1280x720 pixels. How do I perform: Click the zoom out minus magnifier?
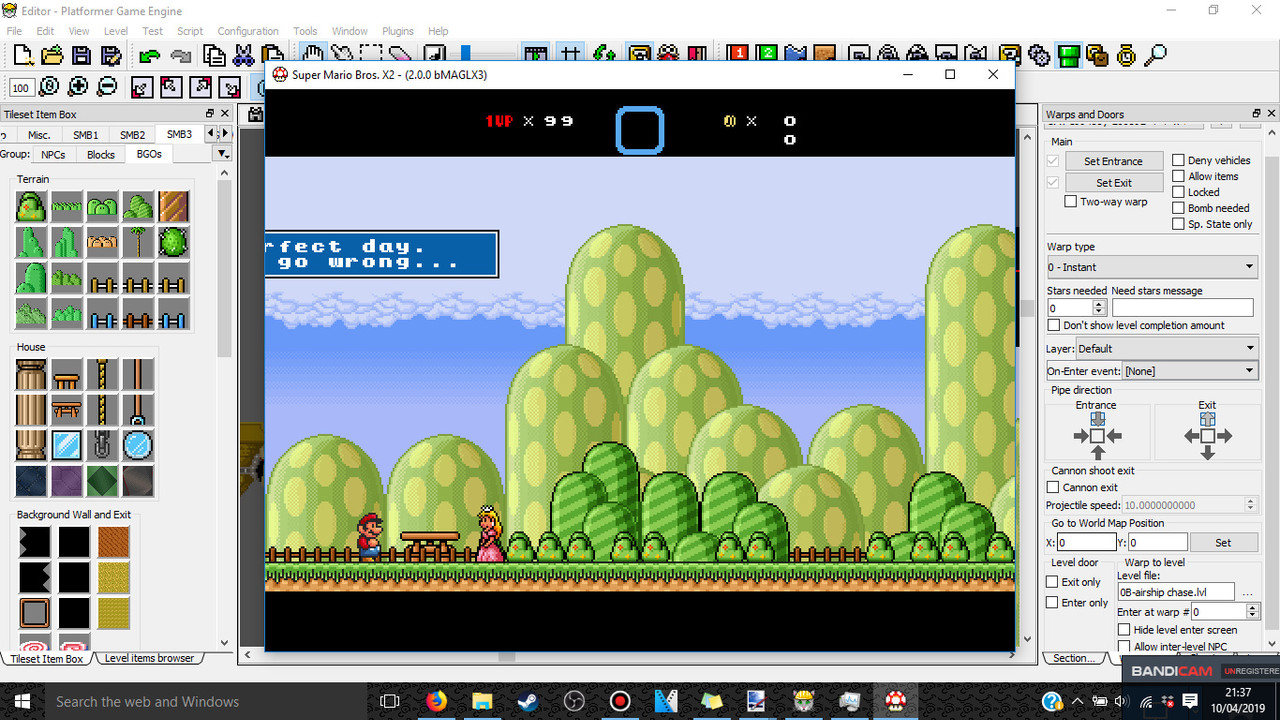tap(107, 87)
